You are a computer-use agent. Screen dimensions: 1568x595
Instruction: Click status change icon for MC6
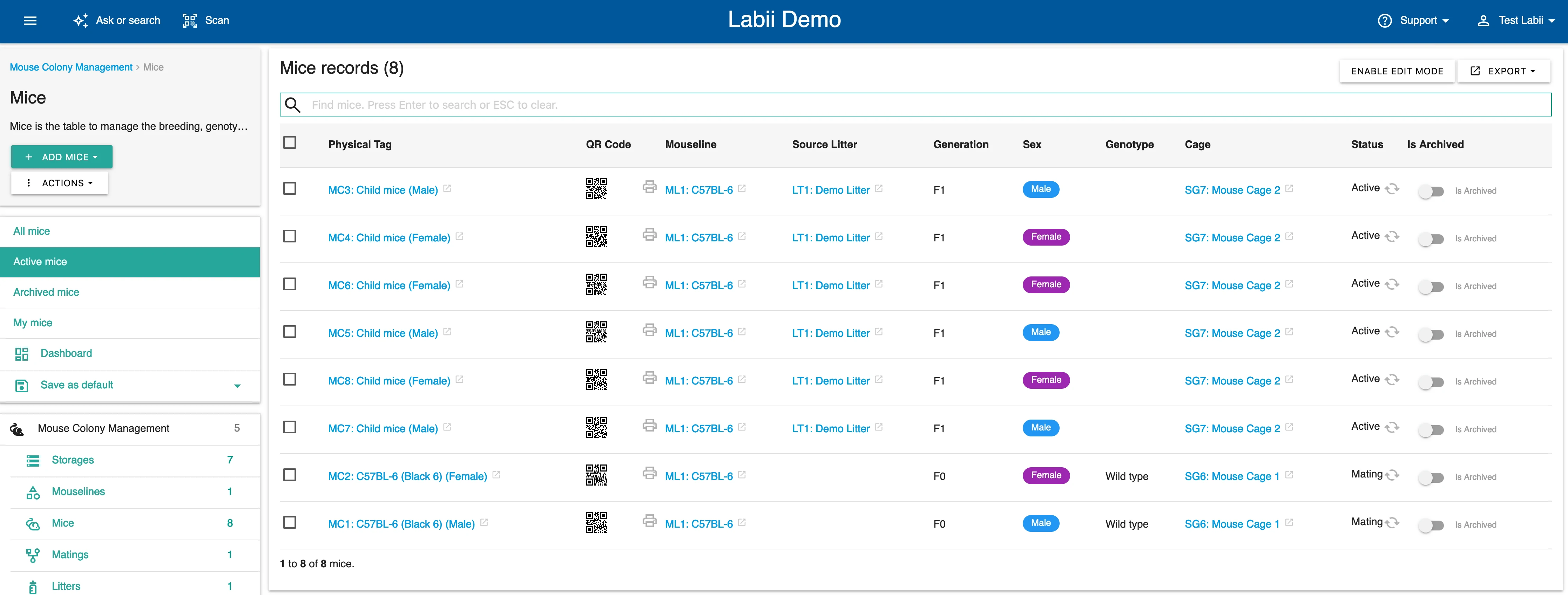pos(1392,284)
